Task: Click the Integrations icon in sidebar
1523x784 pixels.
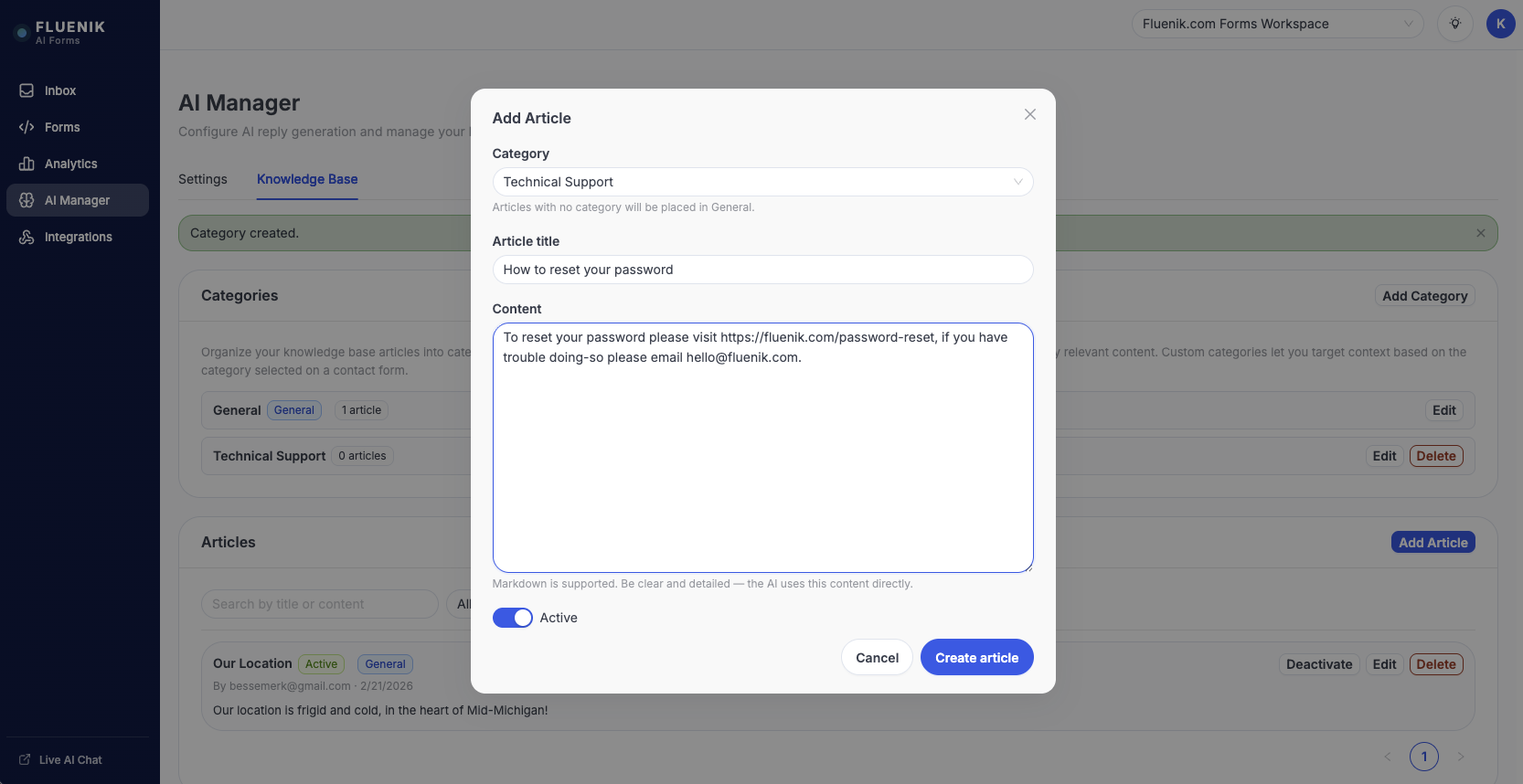Action: pyautogui.click(x=27, y=237)
